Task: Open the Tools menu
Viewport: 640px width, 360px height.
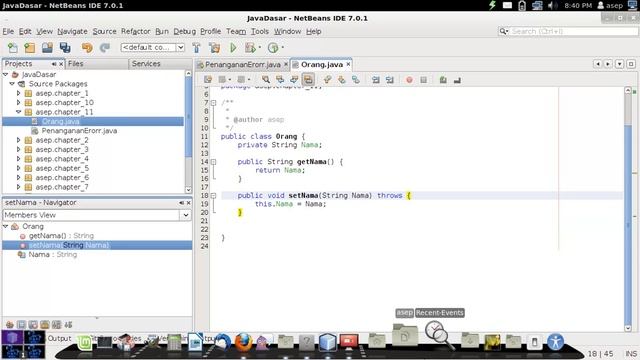Action: tap(260, 31)
